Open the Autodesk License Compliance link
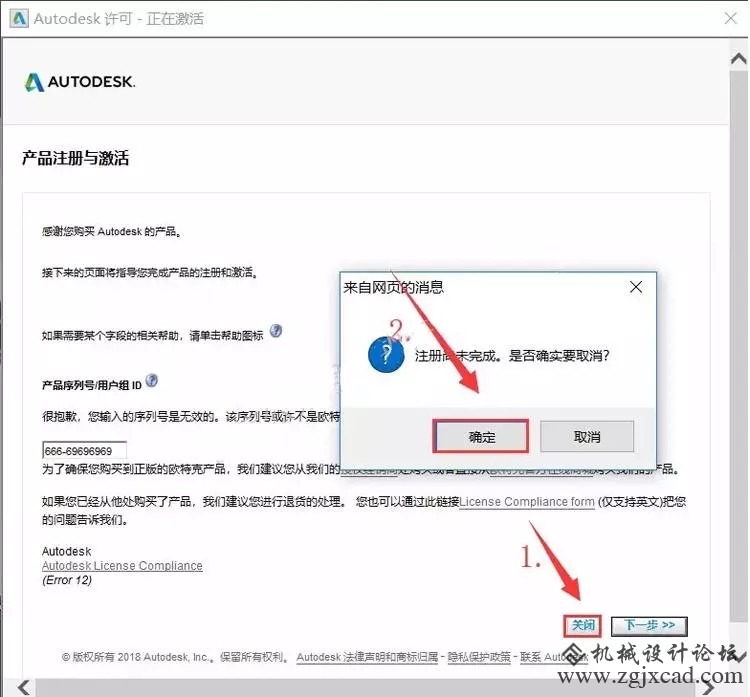This screenshot has width=750, height=697. (122, 565)
